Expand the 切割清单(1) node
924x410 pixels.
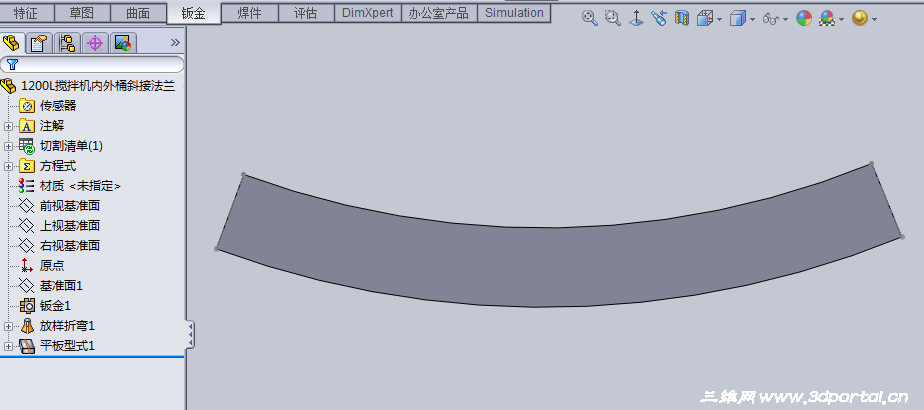(x=8, y=146)
